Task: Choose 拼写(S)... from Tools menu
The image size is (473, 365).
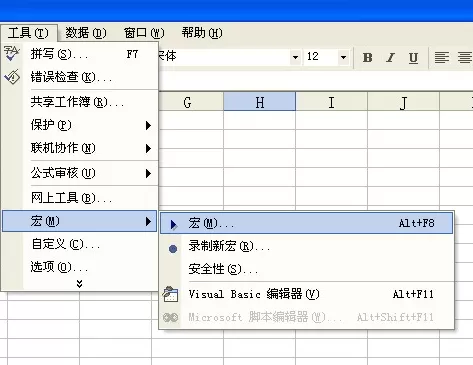Action: (79, 54)
